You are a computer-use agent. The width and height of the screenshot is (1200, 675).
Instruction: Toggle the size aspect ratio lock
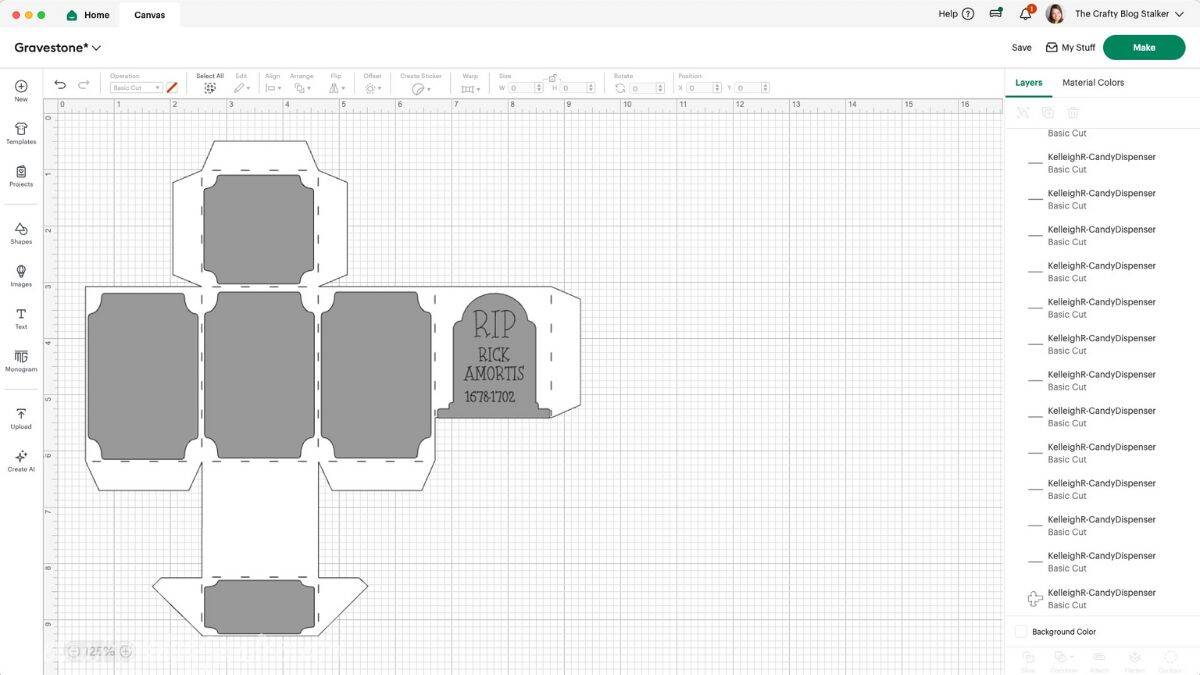pyautogui.click(x=552, y=78)
